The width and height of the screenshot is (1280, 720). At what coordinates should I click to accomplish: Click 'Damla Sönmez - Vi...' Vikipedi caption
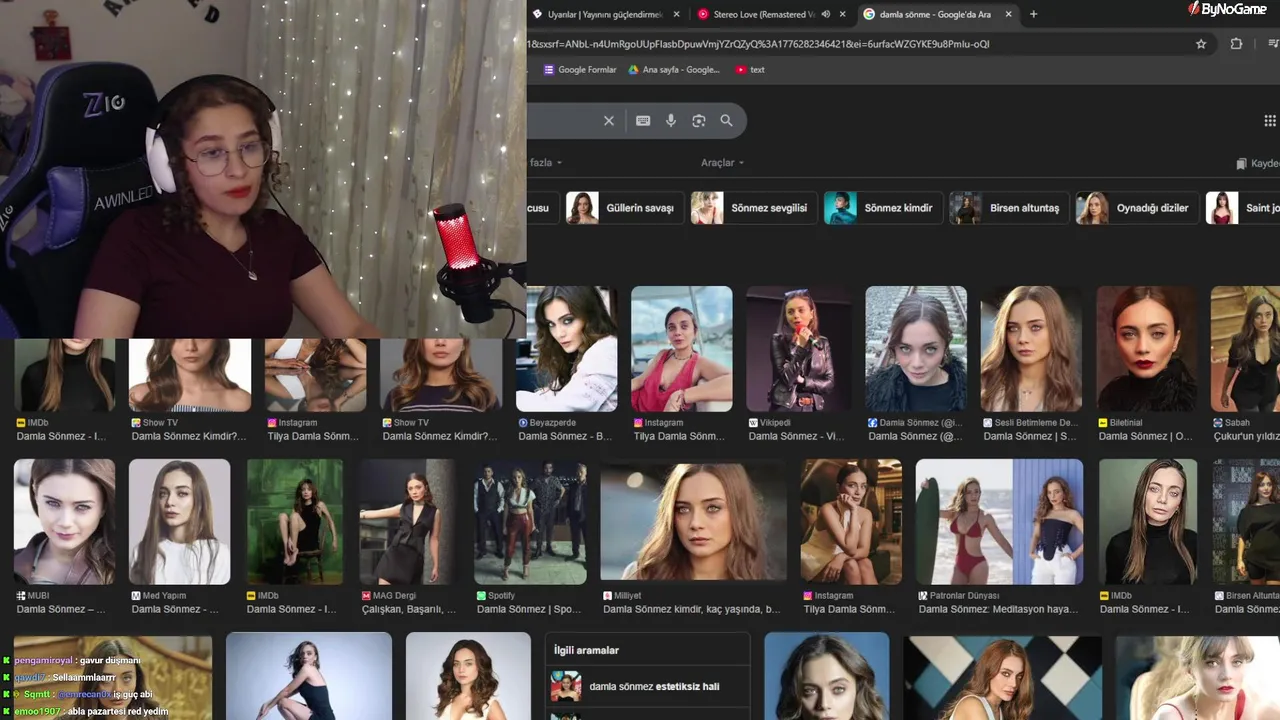[x=798, y=436]
